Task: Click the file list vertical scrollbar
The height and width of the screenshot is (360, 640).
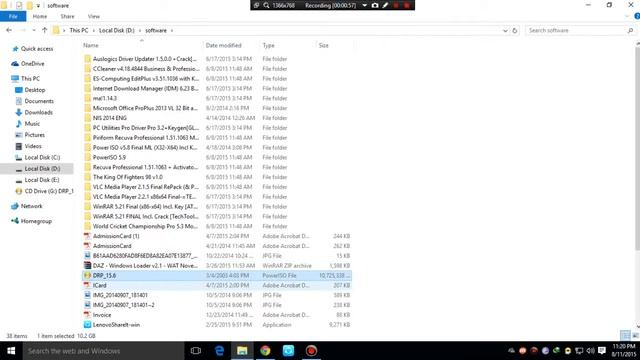Action: click(x=637, y=147)
